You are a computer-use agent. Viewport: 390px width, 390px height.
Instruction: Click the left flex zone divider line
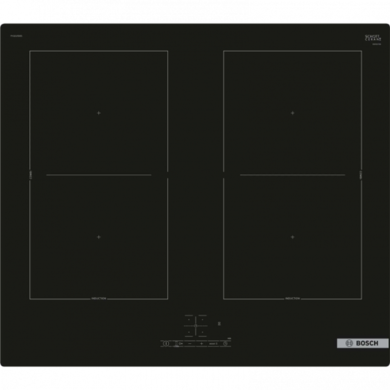[99, 175]
